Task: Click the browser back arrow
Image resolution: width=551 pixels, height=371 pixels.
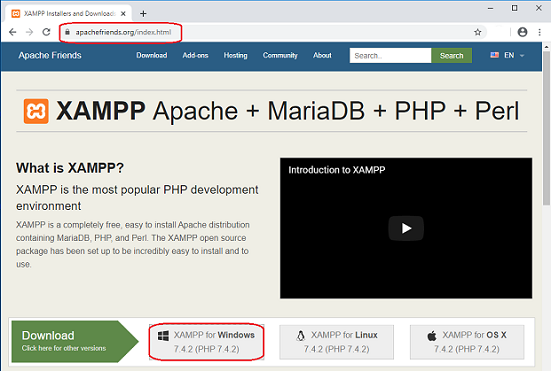Action: tap(13, 32)
